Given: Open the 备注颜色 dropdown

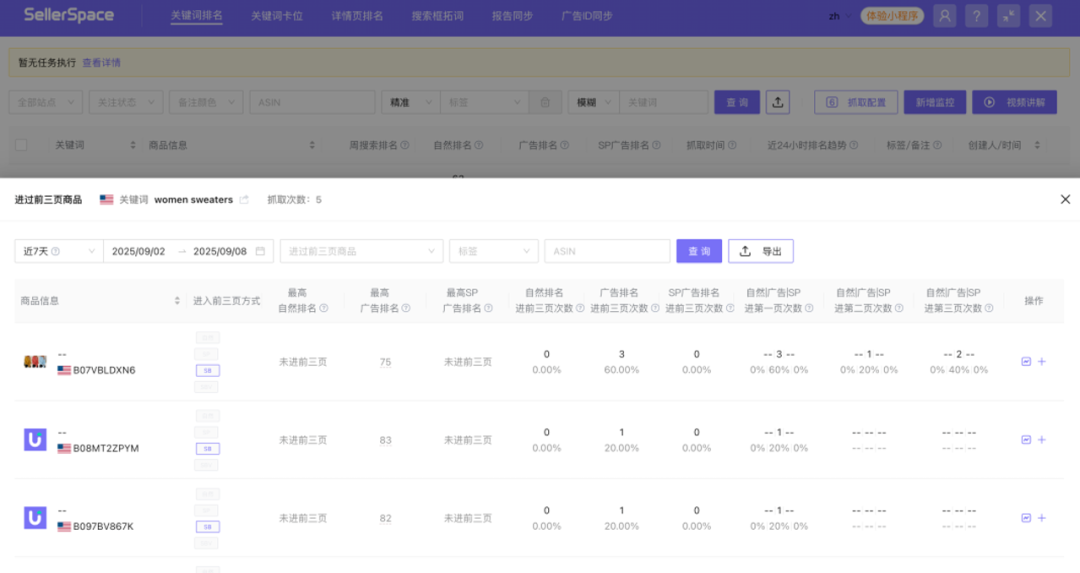Looking at the screenshot, I should (x=206, y=102).
